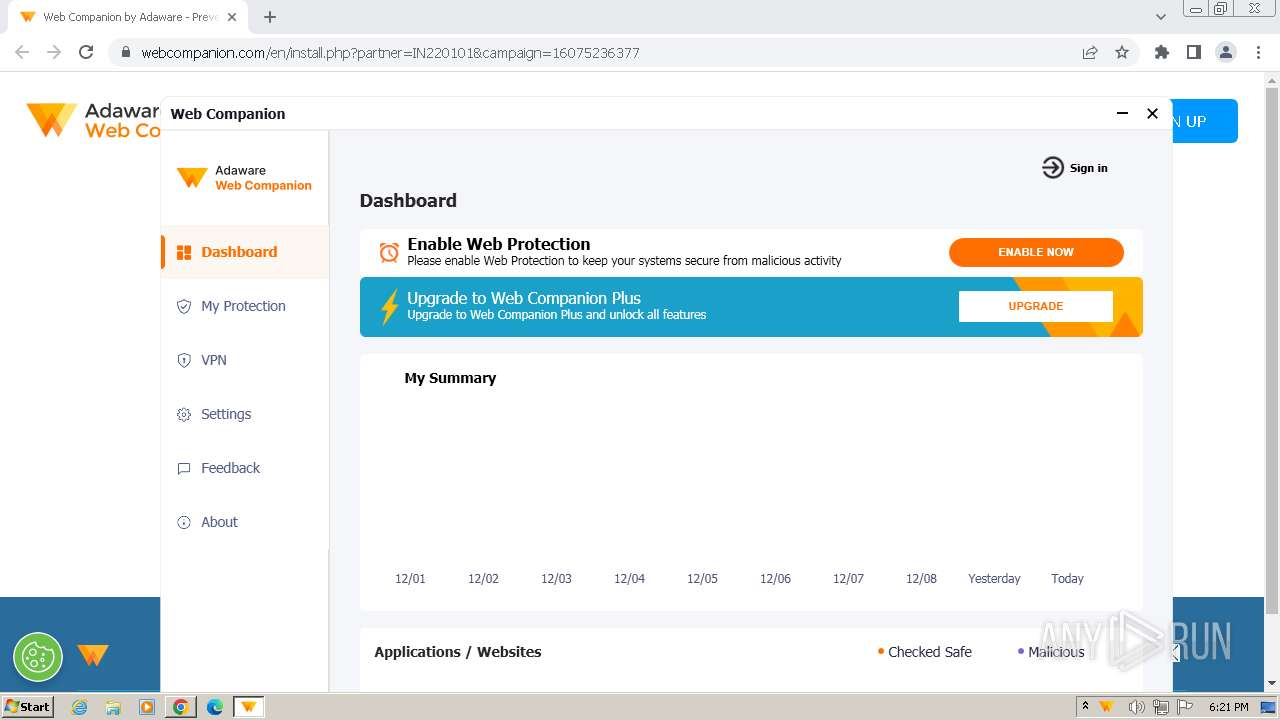This screenshot has width=1280, height=720.
Task: Close the Web Companion window
Action: coord(1152,114)
